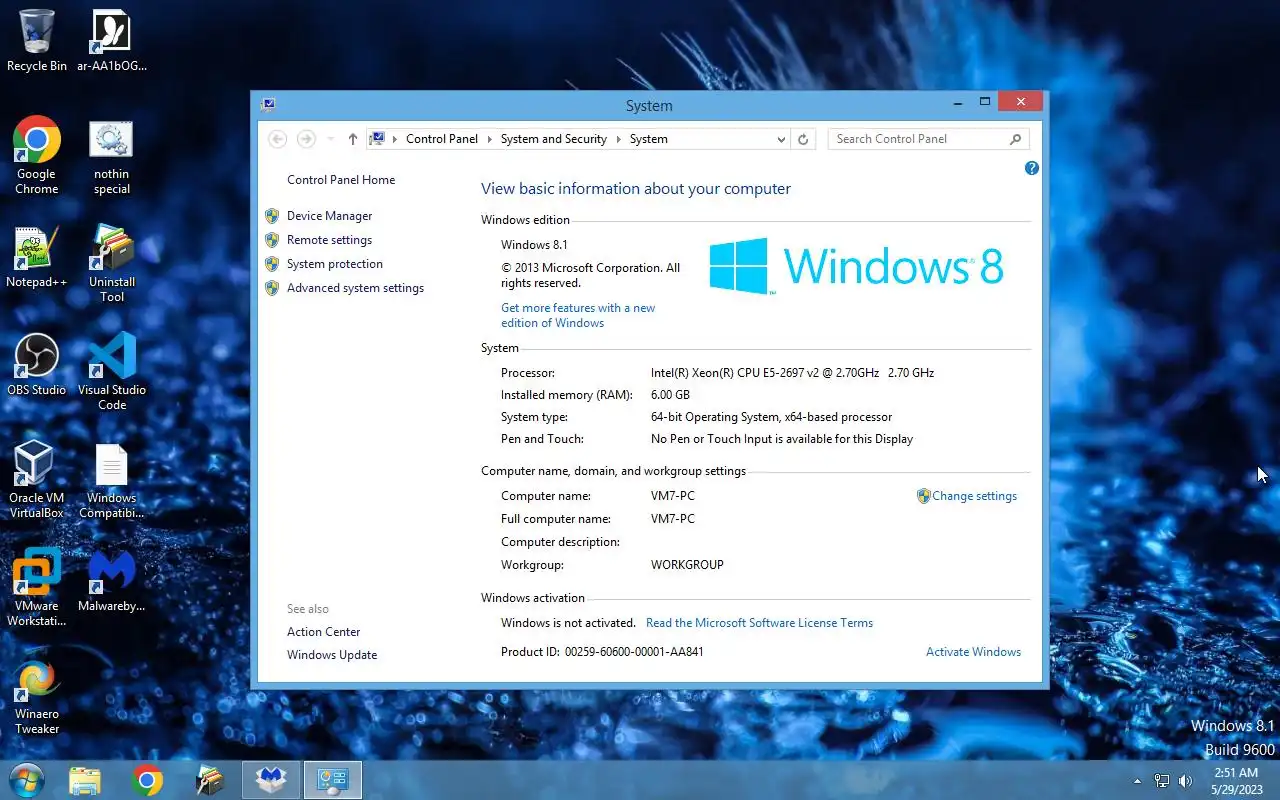Image resolution: width=1280 pixels, height=800 pixels.
Task: Click Change settings link
Action: pos(974,496)
